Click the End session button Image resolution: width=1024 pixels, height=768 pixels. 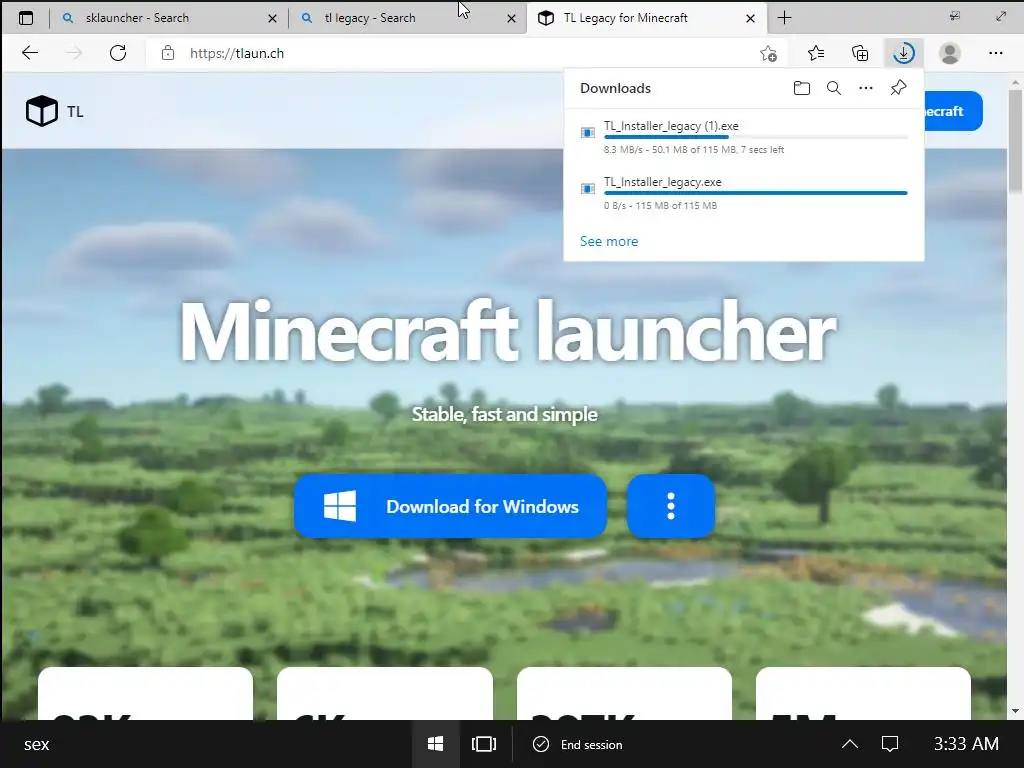tap(578, 744)
